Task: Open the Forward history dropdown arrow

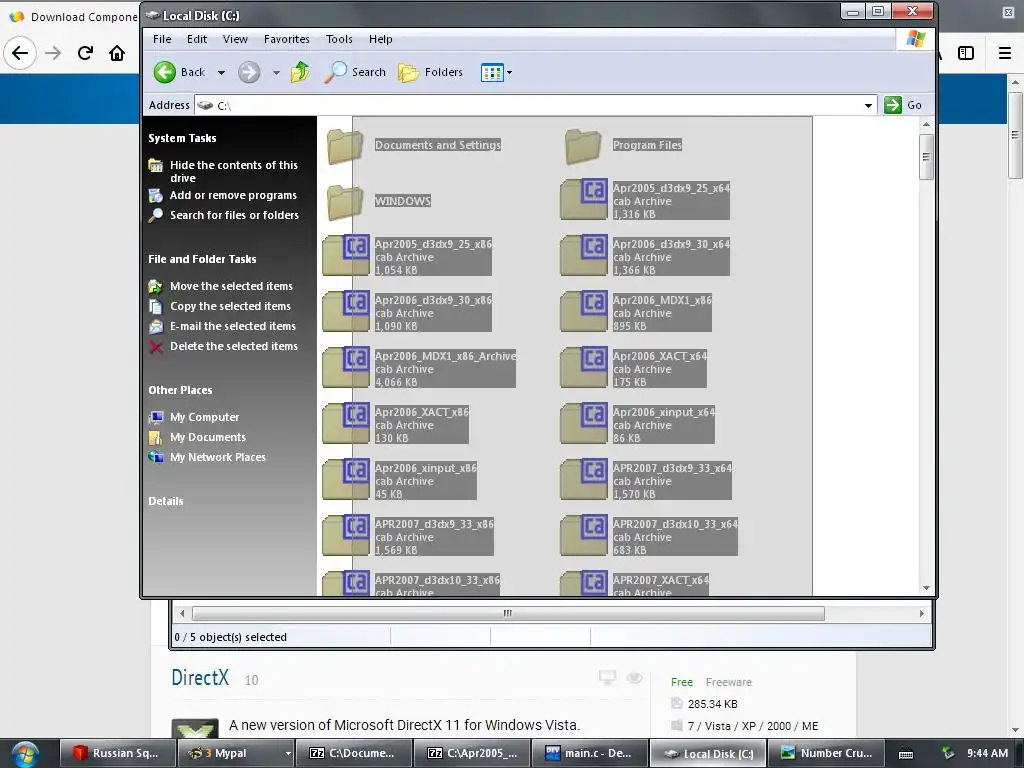Action: click(276, 72)
